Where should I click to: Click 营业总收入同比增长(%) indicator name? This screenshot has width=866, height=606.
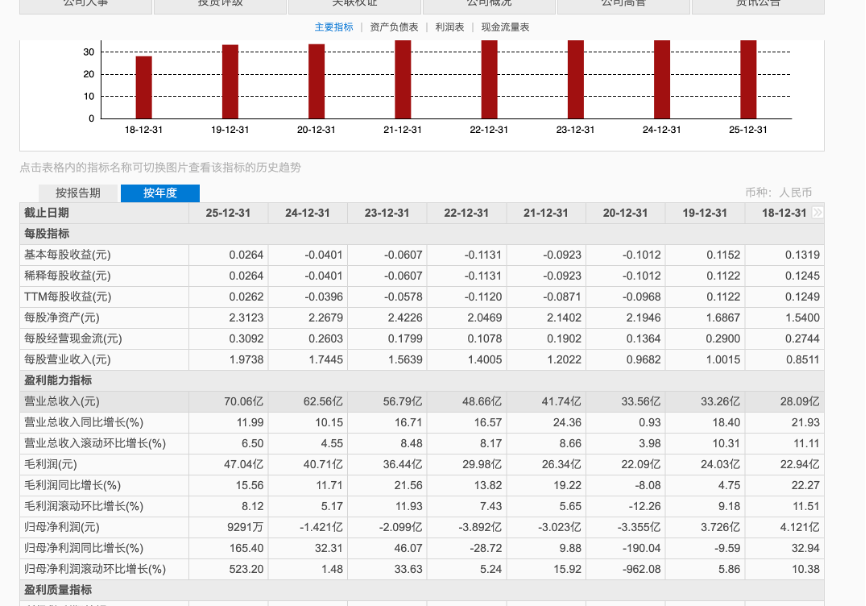point(83,423)
